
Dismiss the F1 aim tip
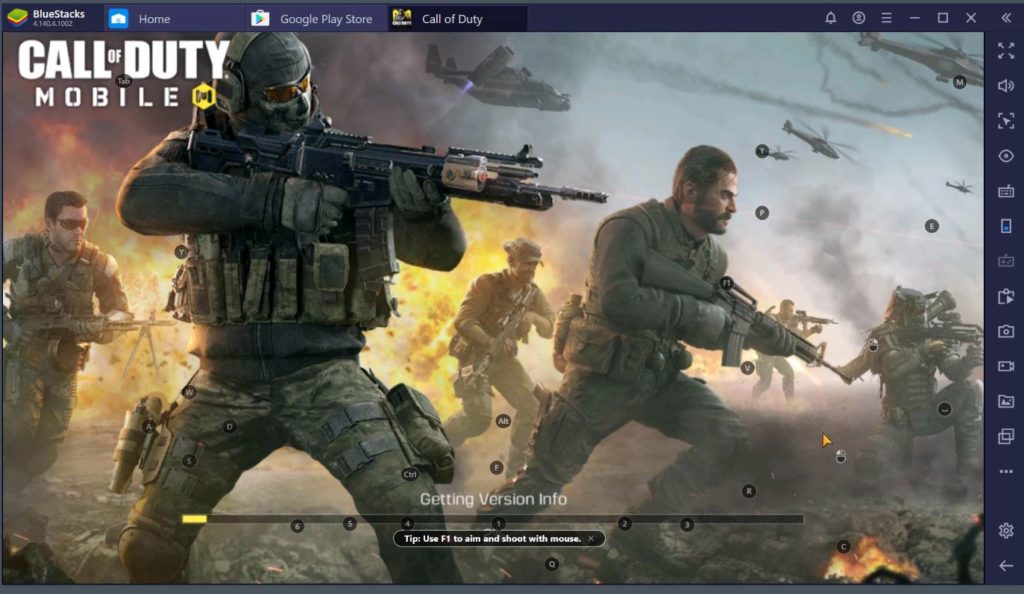click(x=591, y=539)
